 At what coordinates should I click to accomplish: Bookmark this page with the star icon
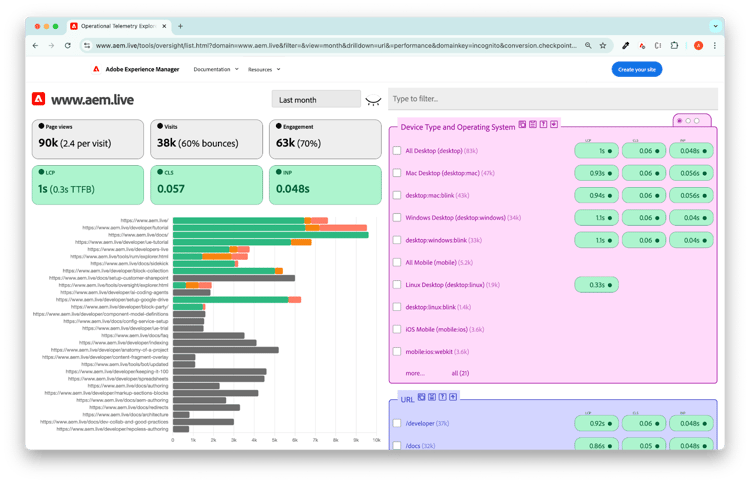602,45
